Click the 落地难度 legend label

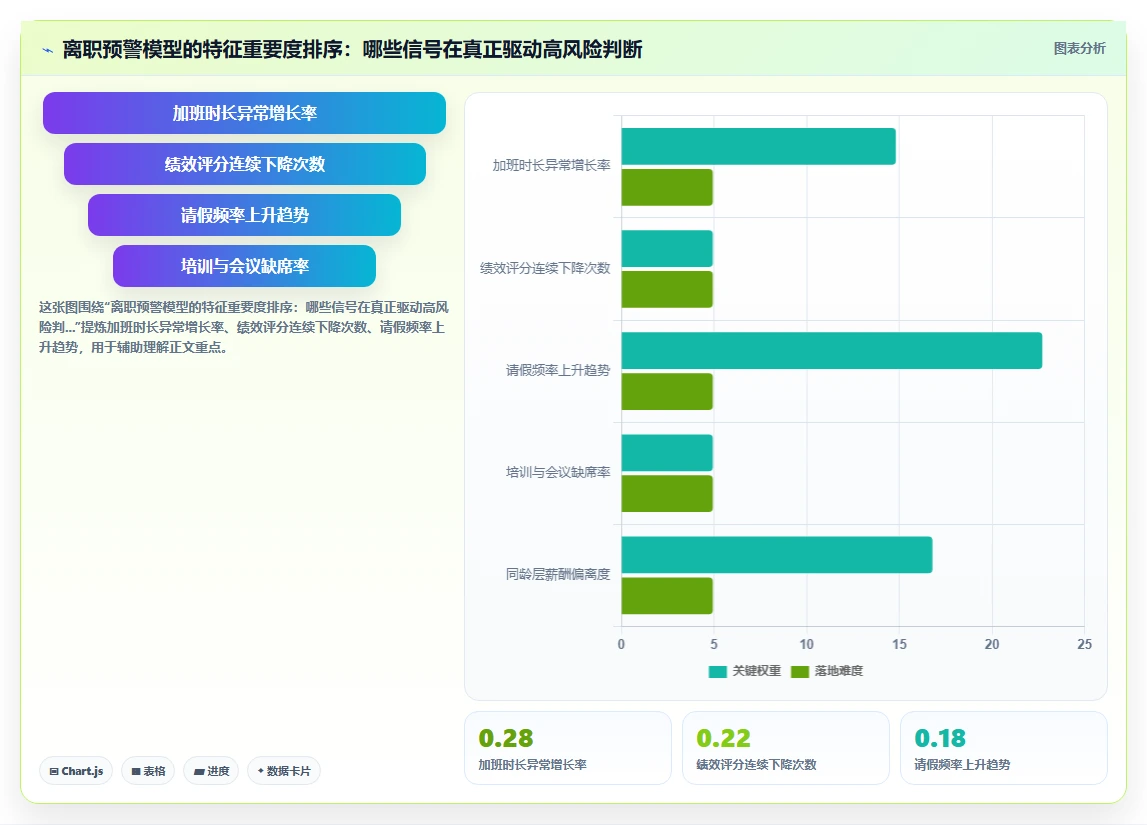(838, 671)
